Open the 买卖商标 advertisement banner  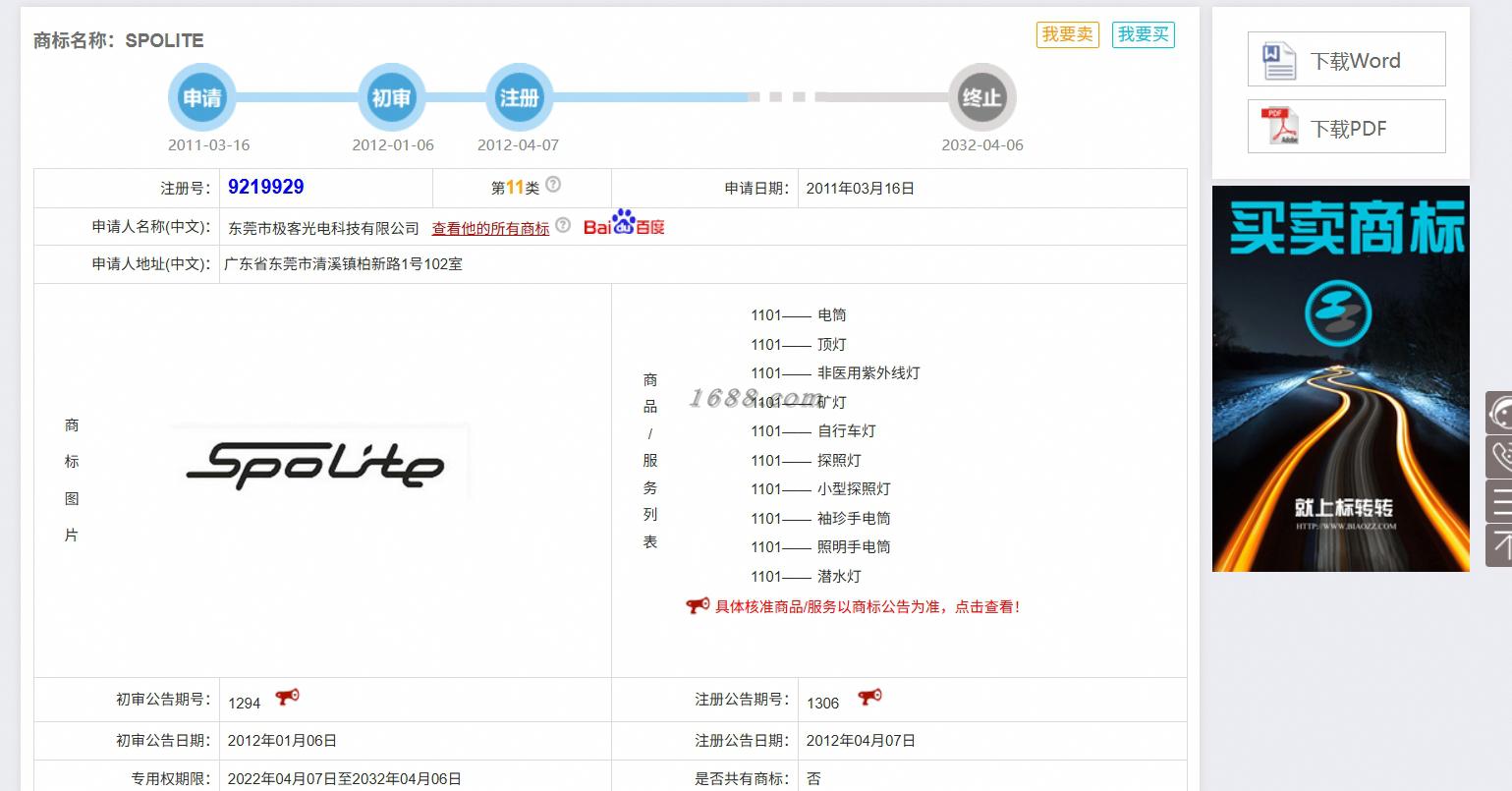click(x=1340, y=378)
